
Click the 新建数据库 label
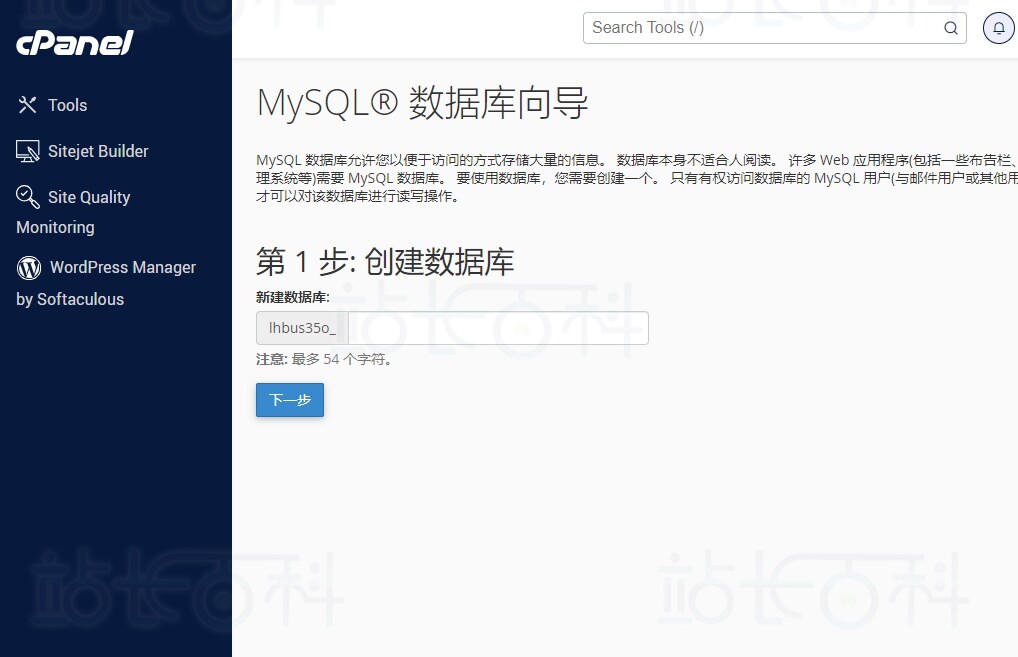click(x=293, y=297)
